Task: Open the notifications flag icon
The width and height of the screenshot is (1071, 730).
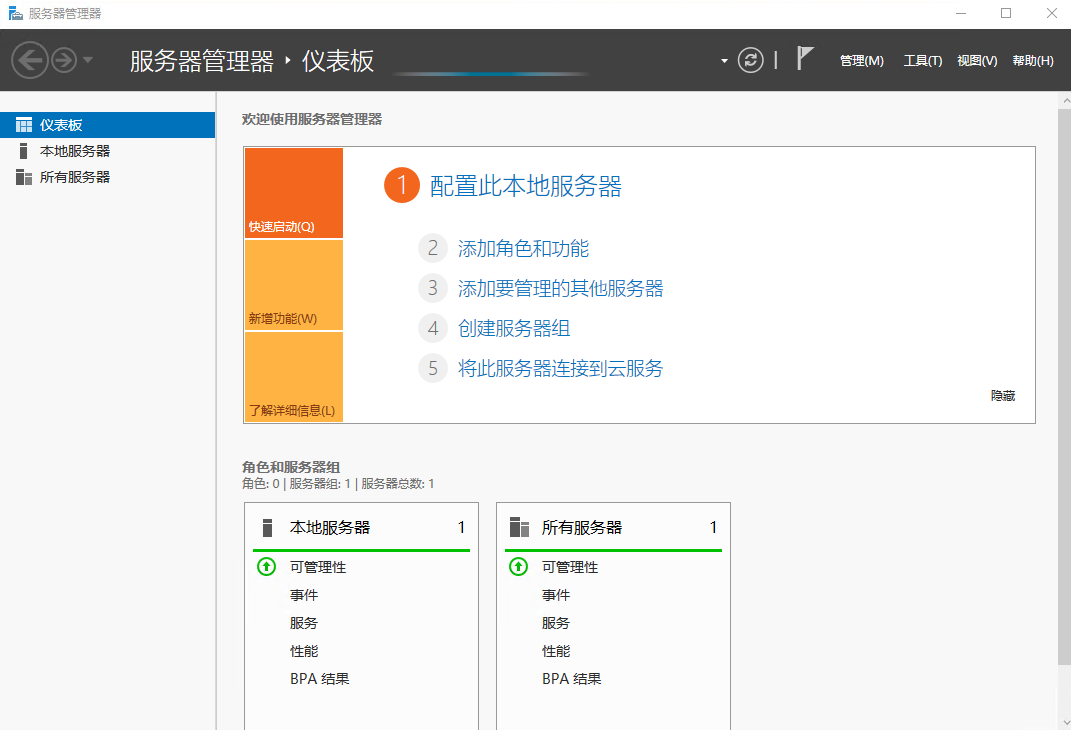Action: (x=806, y=58)
